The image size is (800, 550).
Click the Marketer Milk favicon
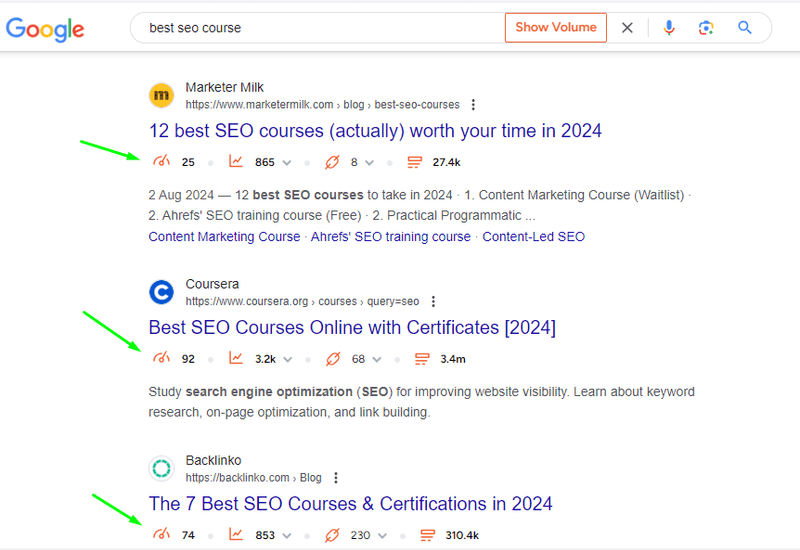[161, 95]
